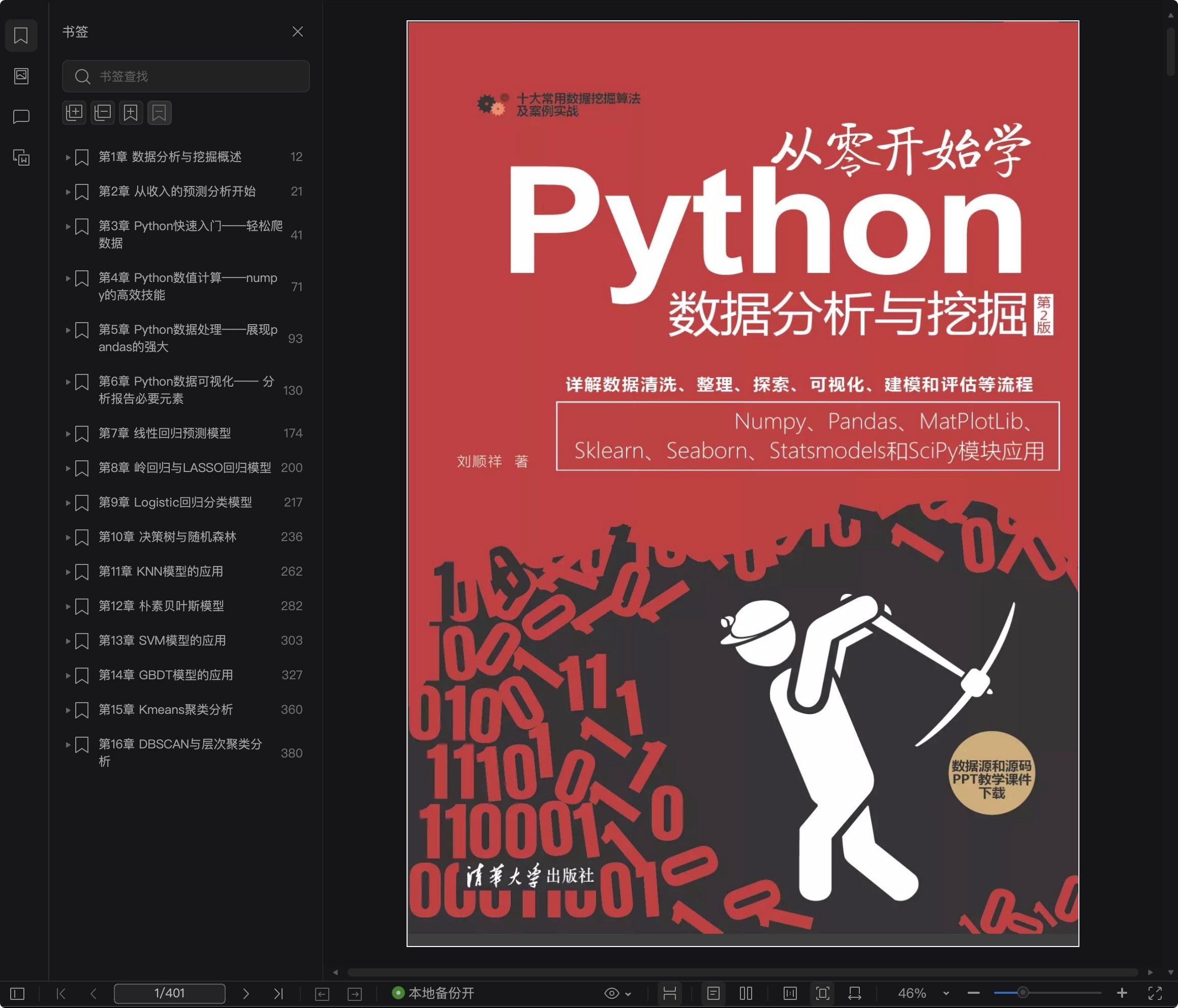Jump to 第13章 SVM模型的应用

tap(163, 641)
